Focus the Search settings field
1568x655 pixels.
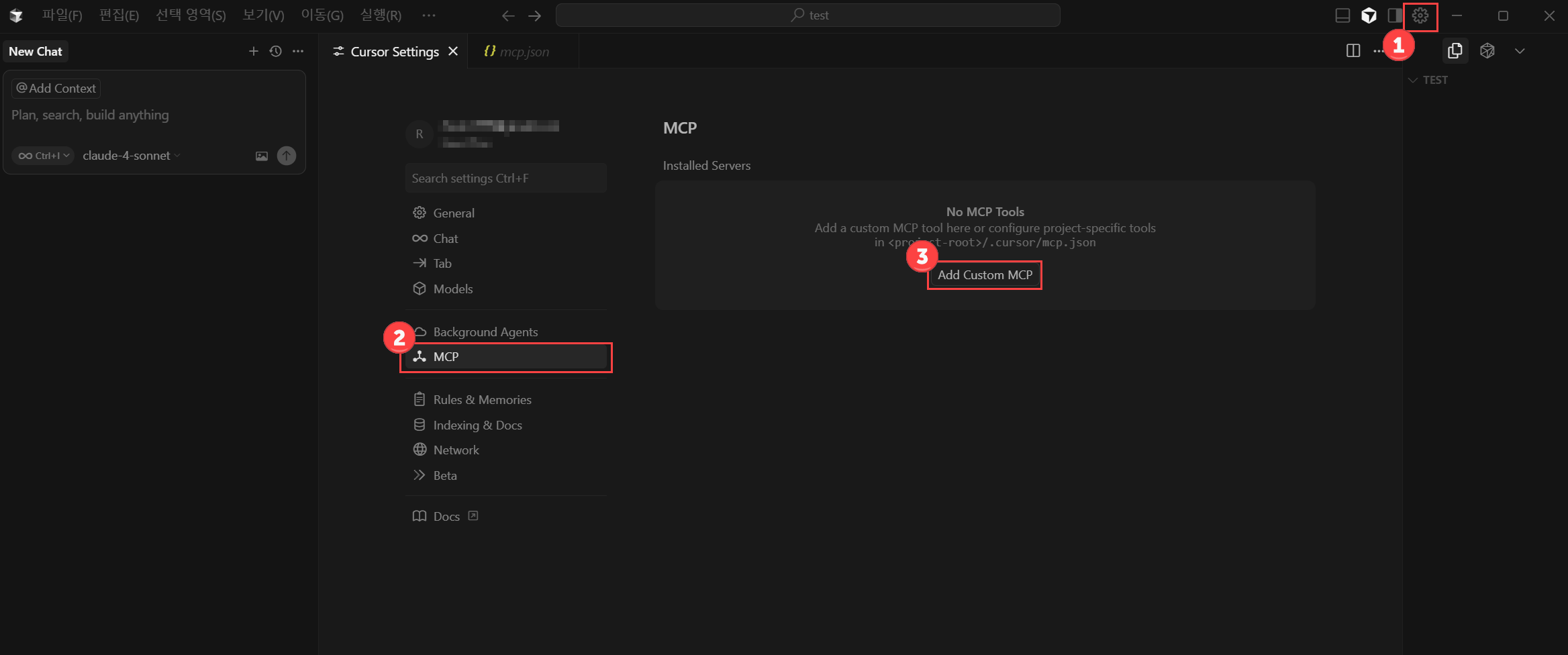point(506,178)
